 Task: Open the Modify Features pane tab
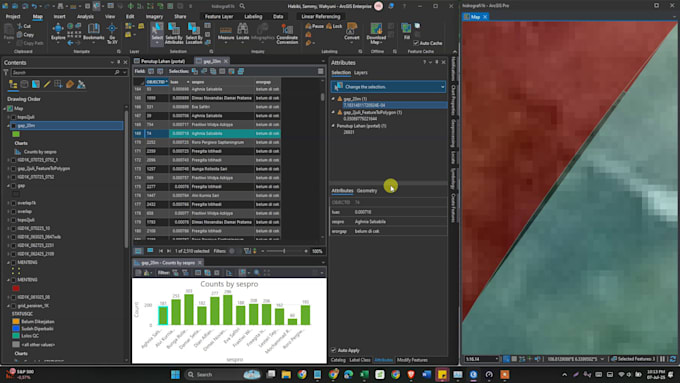pos(412,360)
